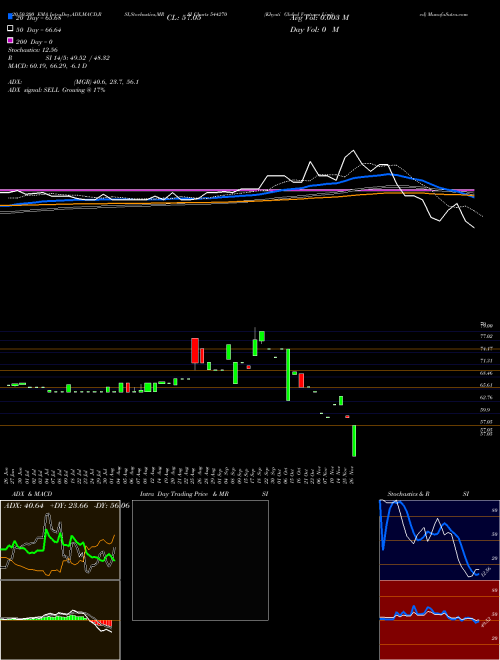Click the latest tall green candle at far right

coord(354,441)
